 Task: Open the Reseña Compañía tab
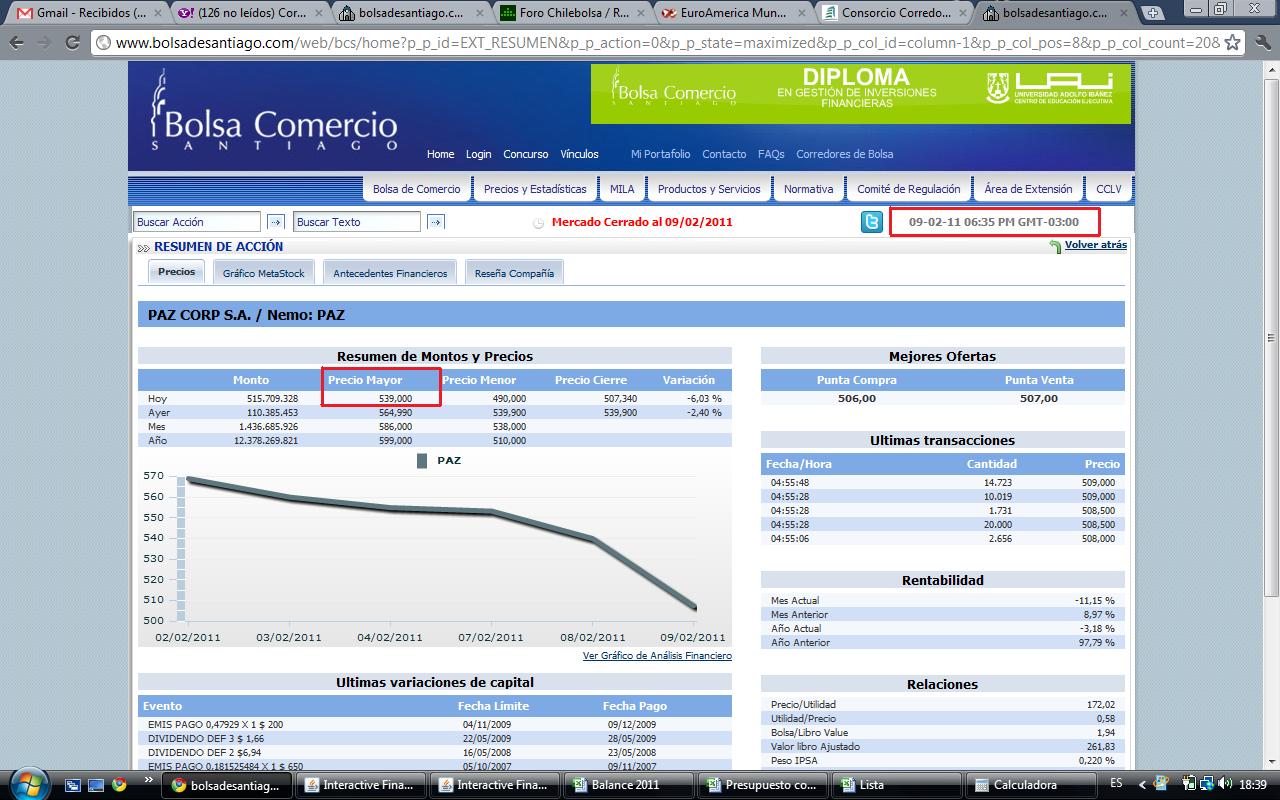point(514,273)
